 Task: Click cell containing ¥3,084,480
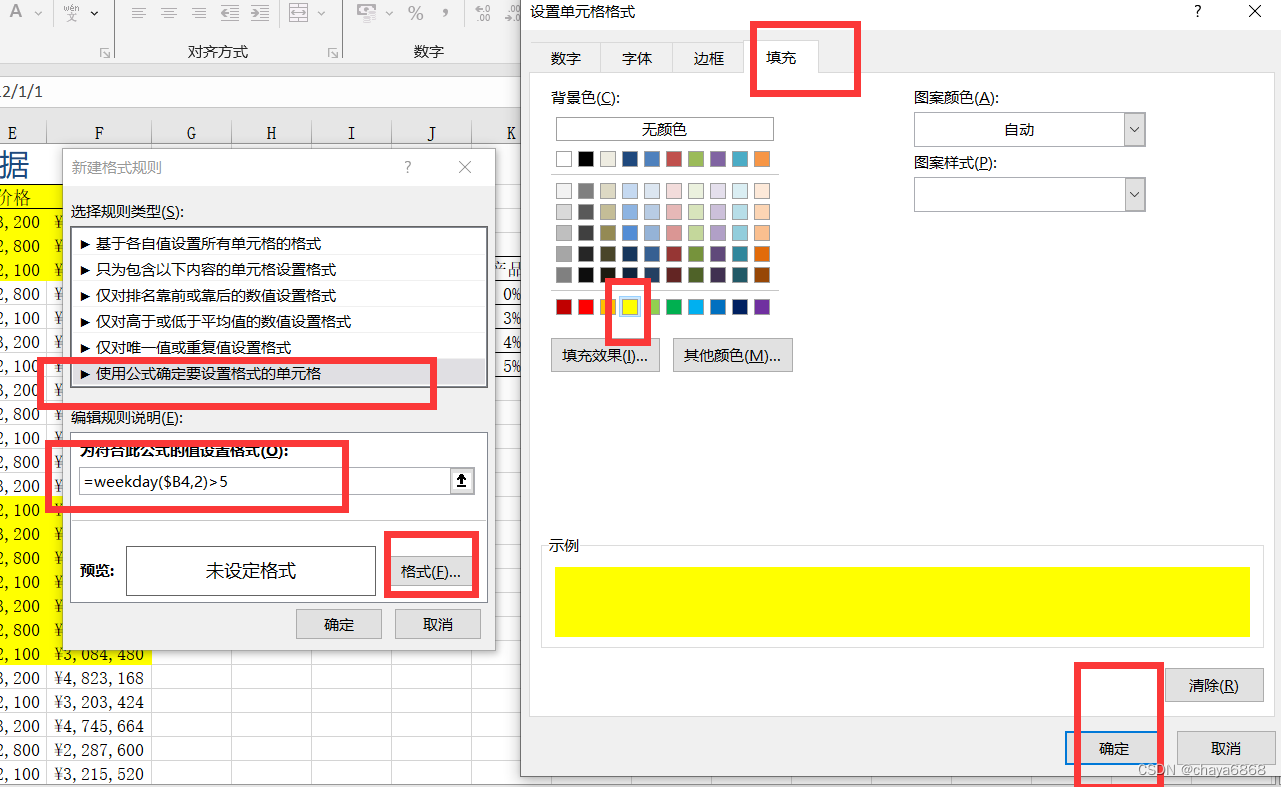pos(99,654)
